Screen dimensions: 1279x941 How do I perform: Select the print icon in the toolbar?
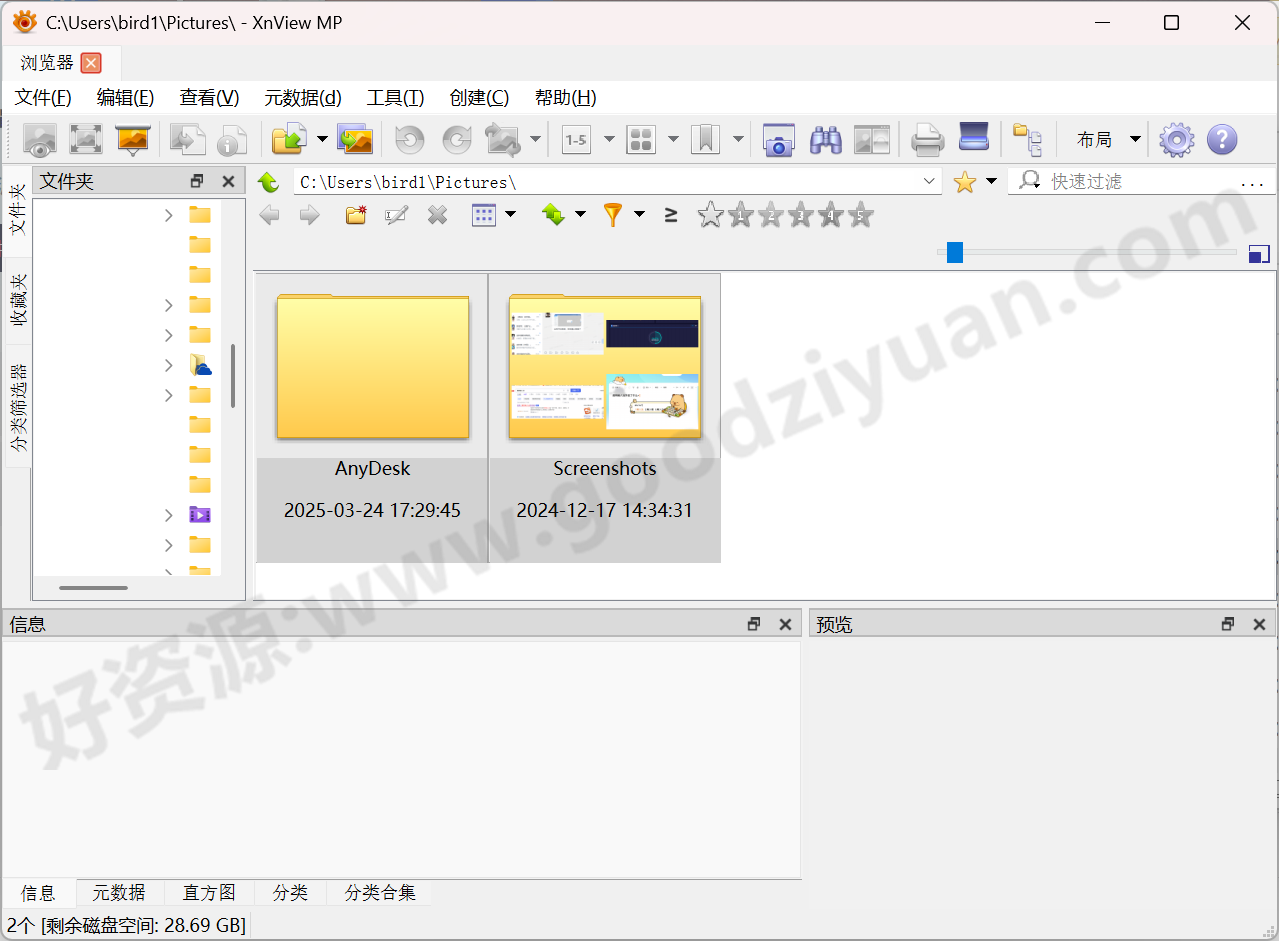tap(927, 140)
